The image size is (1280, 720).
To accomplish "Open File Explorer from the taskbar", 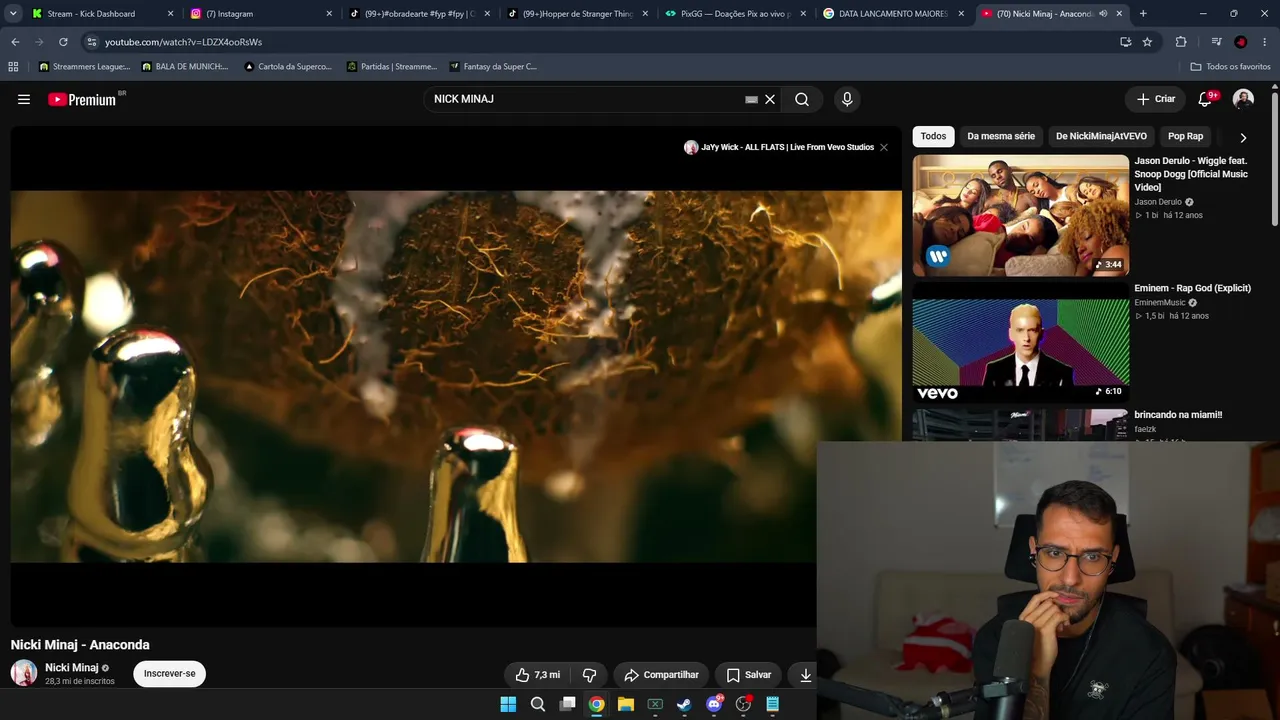I will (x=626, y=704).
